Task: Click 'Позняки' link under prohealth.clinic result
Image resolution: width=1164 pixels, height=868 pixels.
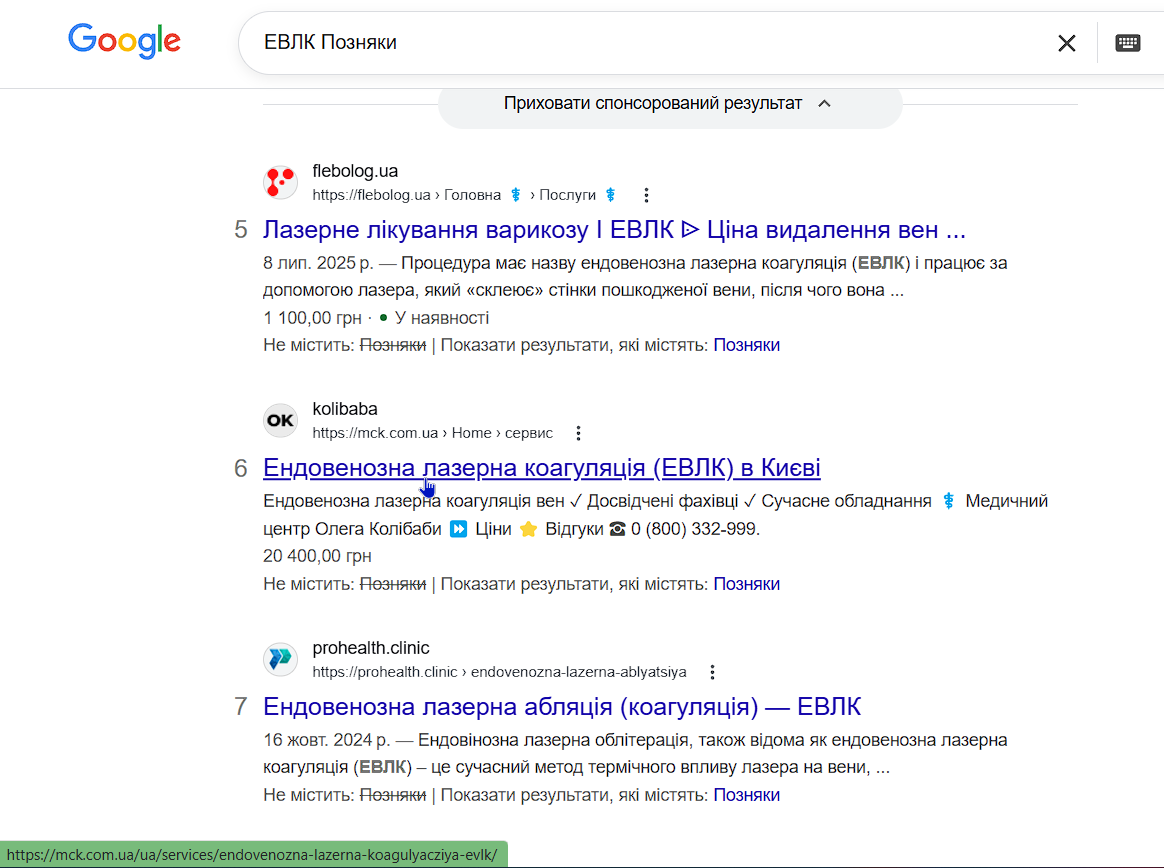Action: [x=746, y=795]
